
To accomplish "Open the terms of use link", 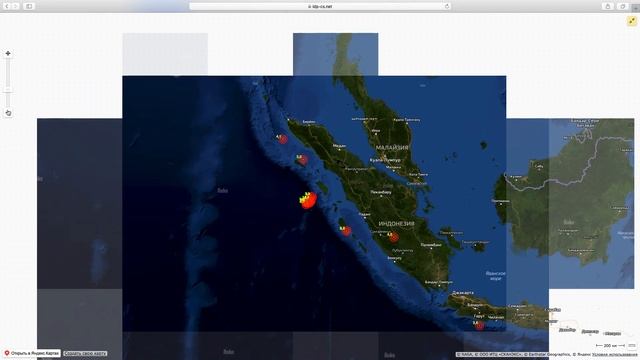I will (616, 355).
